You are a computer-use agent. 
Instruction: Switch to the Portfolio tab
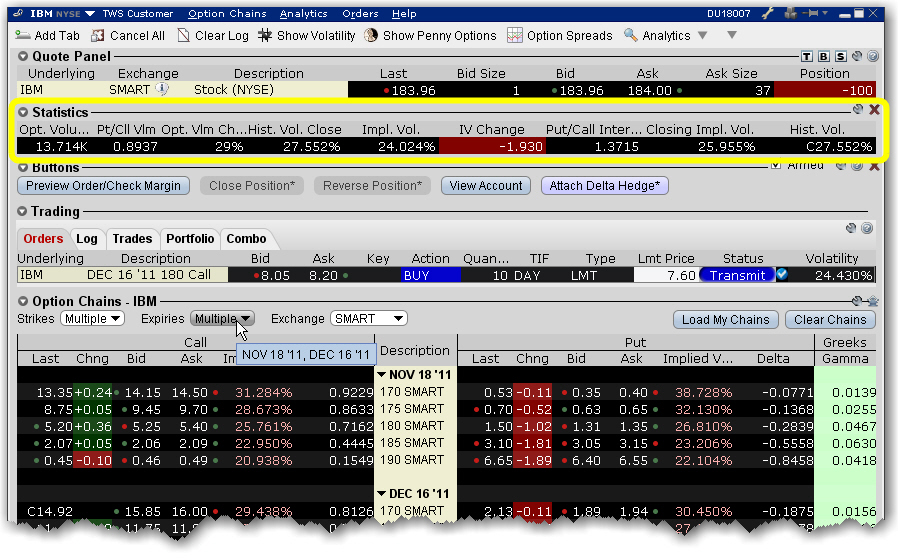coord(190,239)
